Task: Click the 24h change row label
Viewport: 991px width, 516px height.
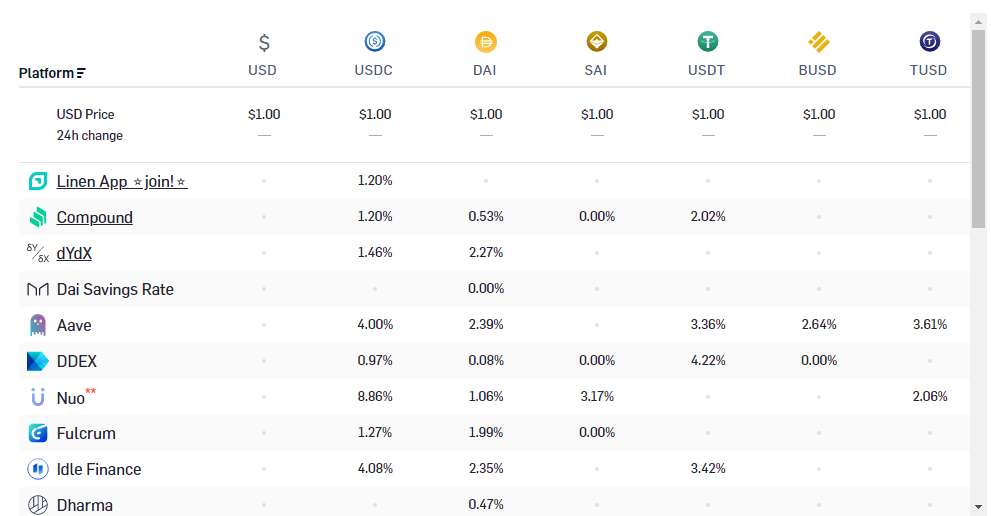Action: point(90,135)
